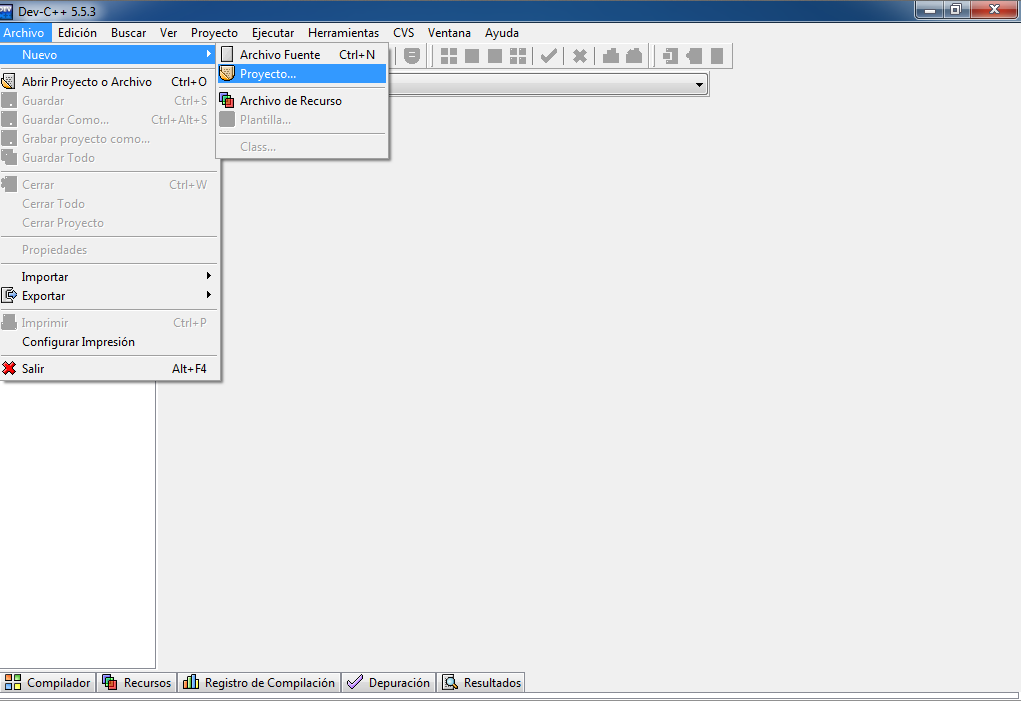This screenshot has height=701, width=1021.
Task: Click the syntax check checkmark toolbar icon
Action: coord(548,55)
